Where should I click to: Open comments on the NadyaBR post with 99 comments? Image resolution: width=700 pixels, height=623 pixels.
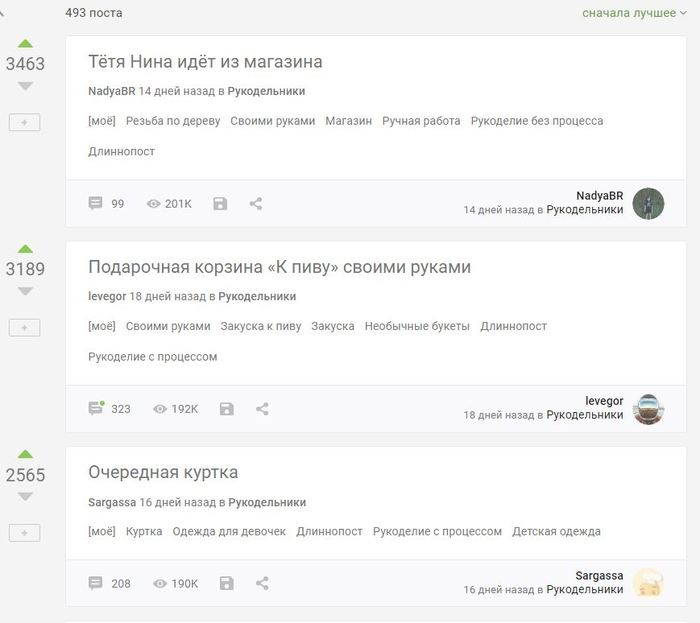[96, 203]
